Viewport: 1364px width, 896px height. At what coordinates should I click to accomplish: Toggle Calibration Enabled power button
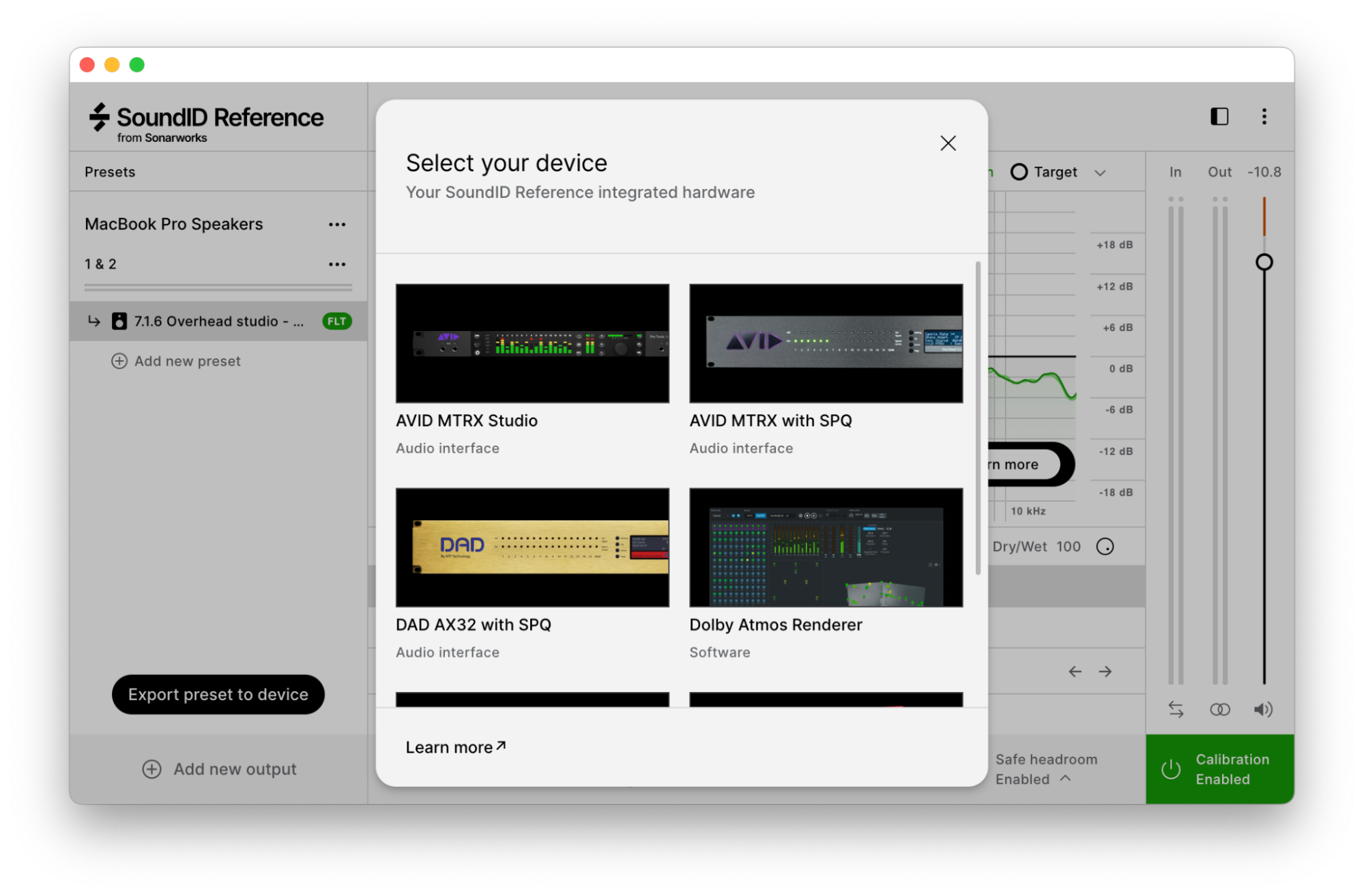pos(1171,769)
